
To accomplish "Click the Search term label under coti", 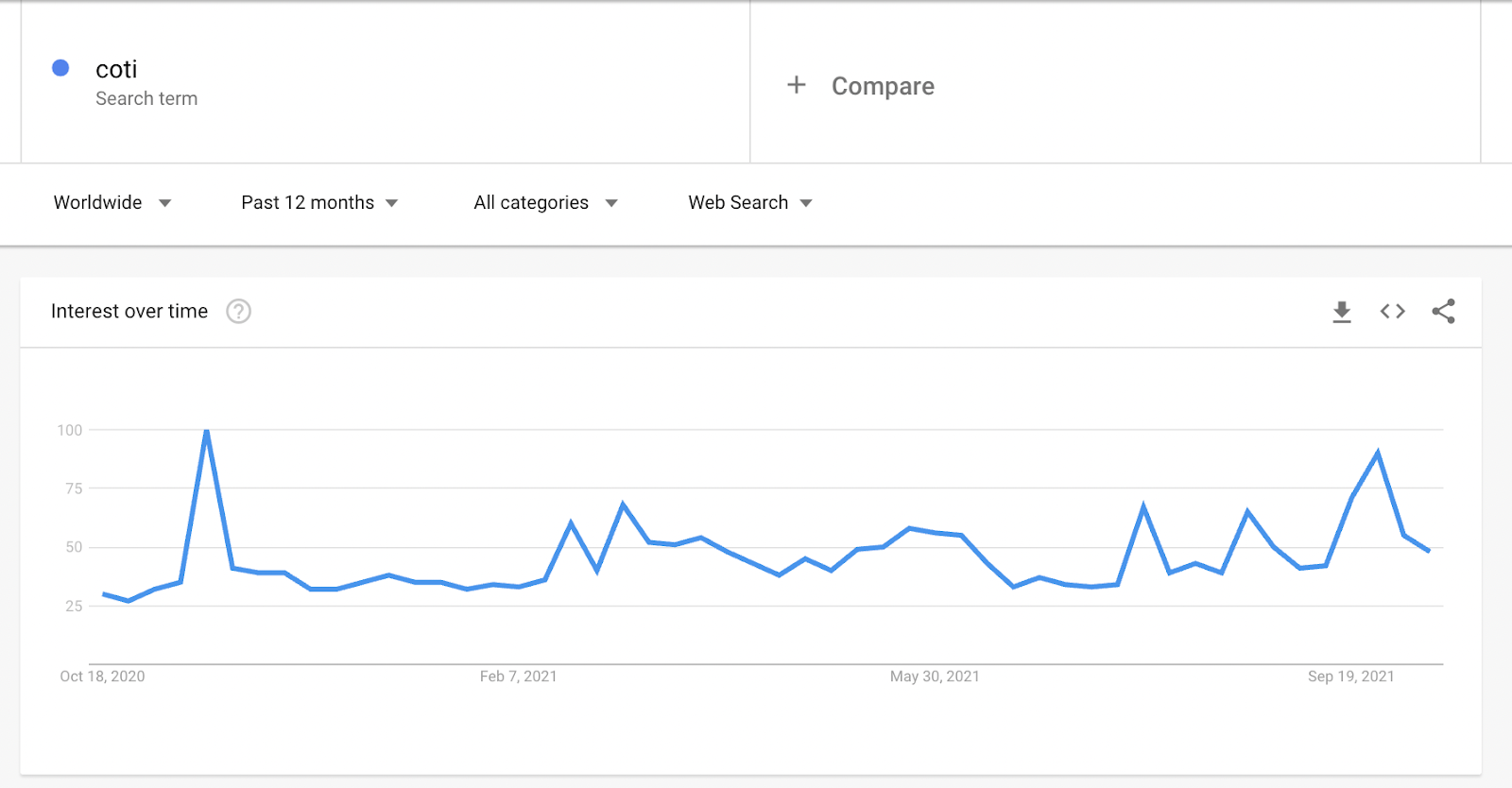I will pos(146,98).
